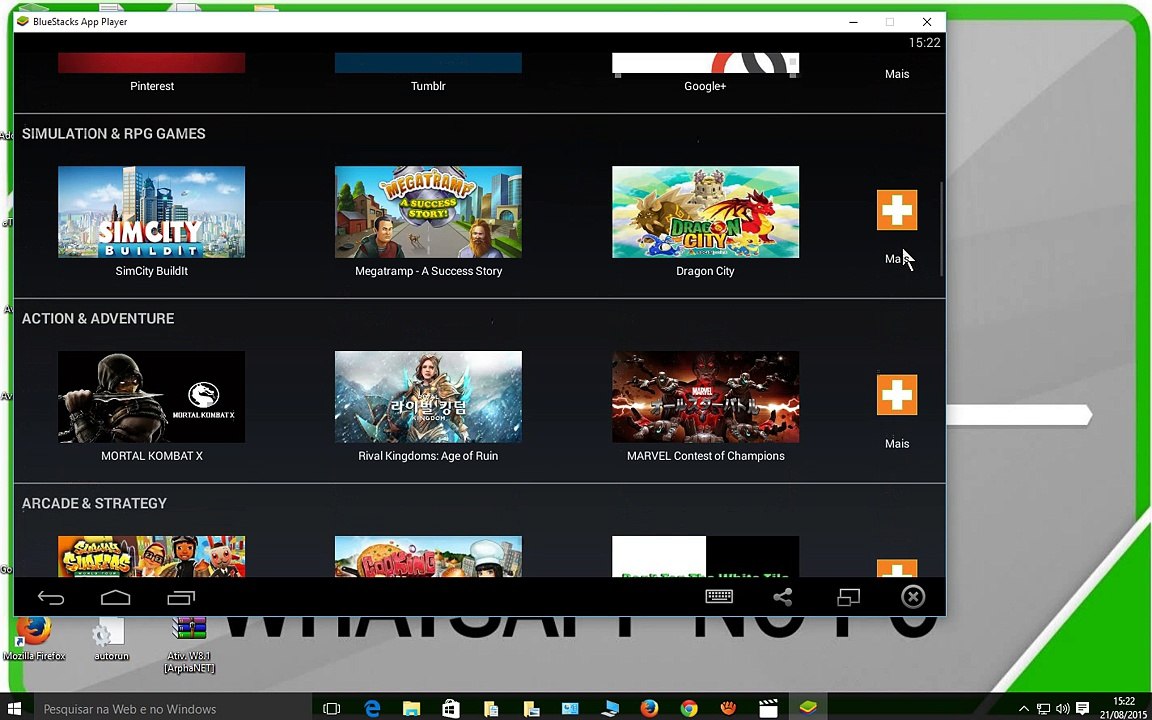Click the volume icon in system tray
This screenshot has height=720, width=1152.
pyautogui.click(x=1062, y=709)
